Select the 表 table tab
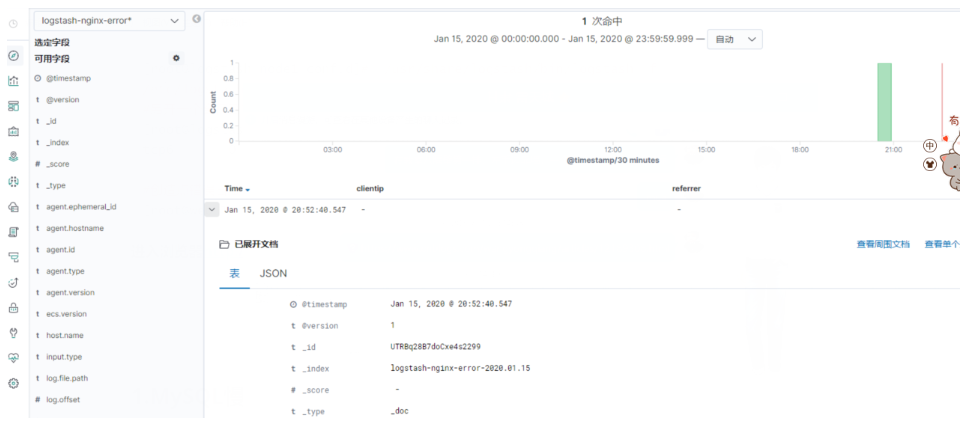The image size is (961, 421). click(235, 273)
